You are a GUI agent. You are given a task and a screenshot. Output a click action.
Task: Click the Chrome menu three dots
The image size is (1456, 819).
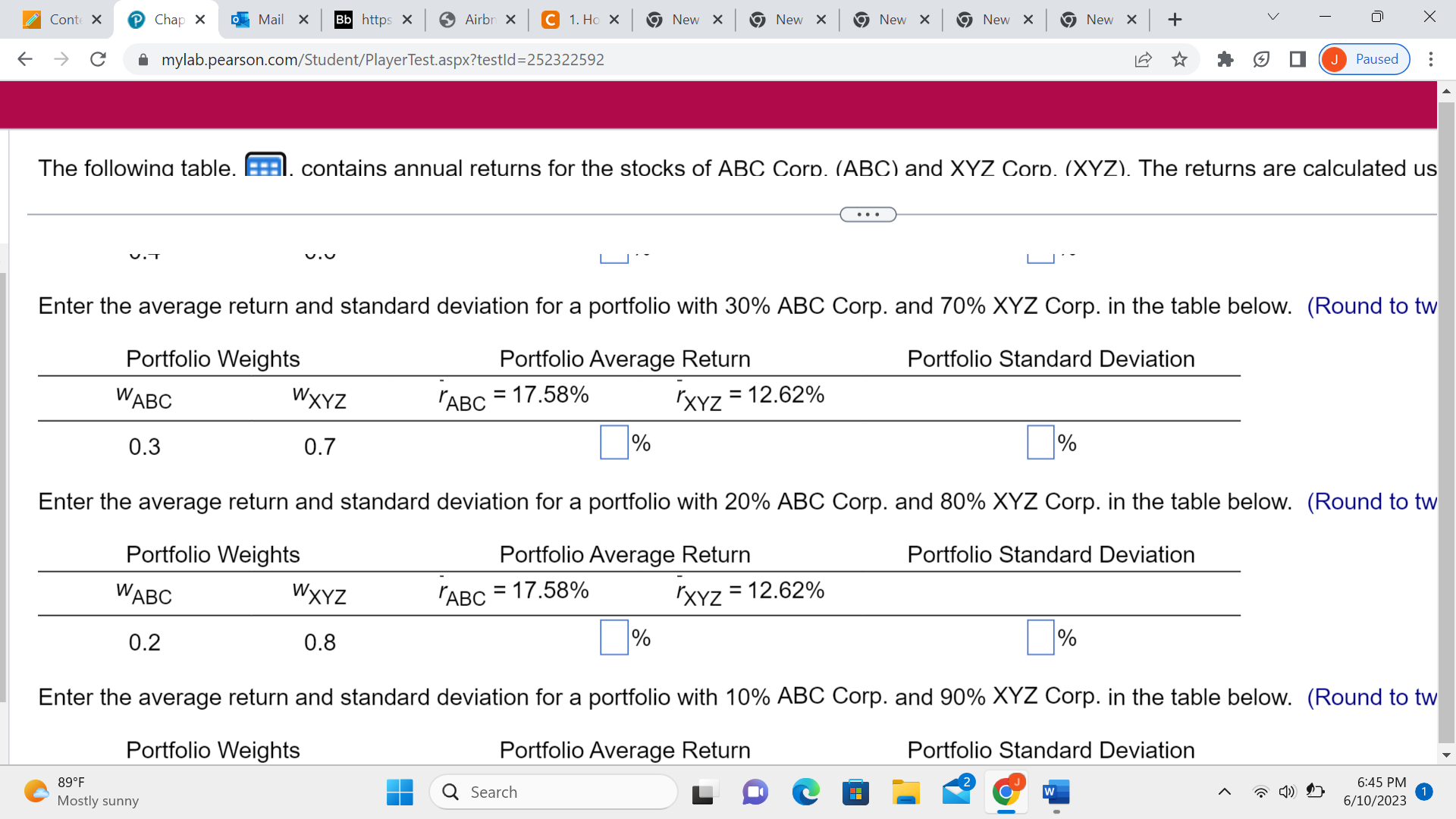[x=1430, y=59]
